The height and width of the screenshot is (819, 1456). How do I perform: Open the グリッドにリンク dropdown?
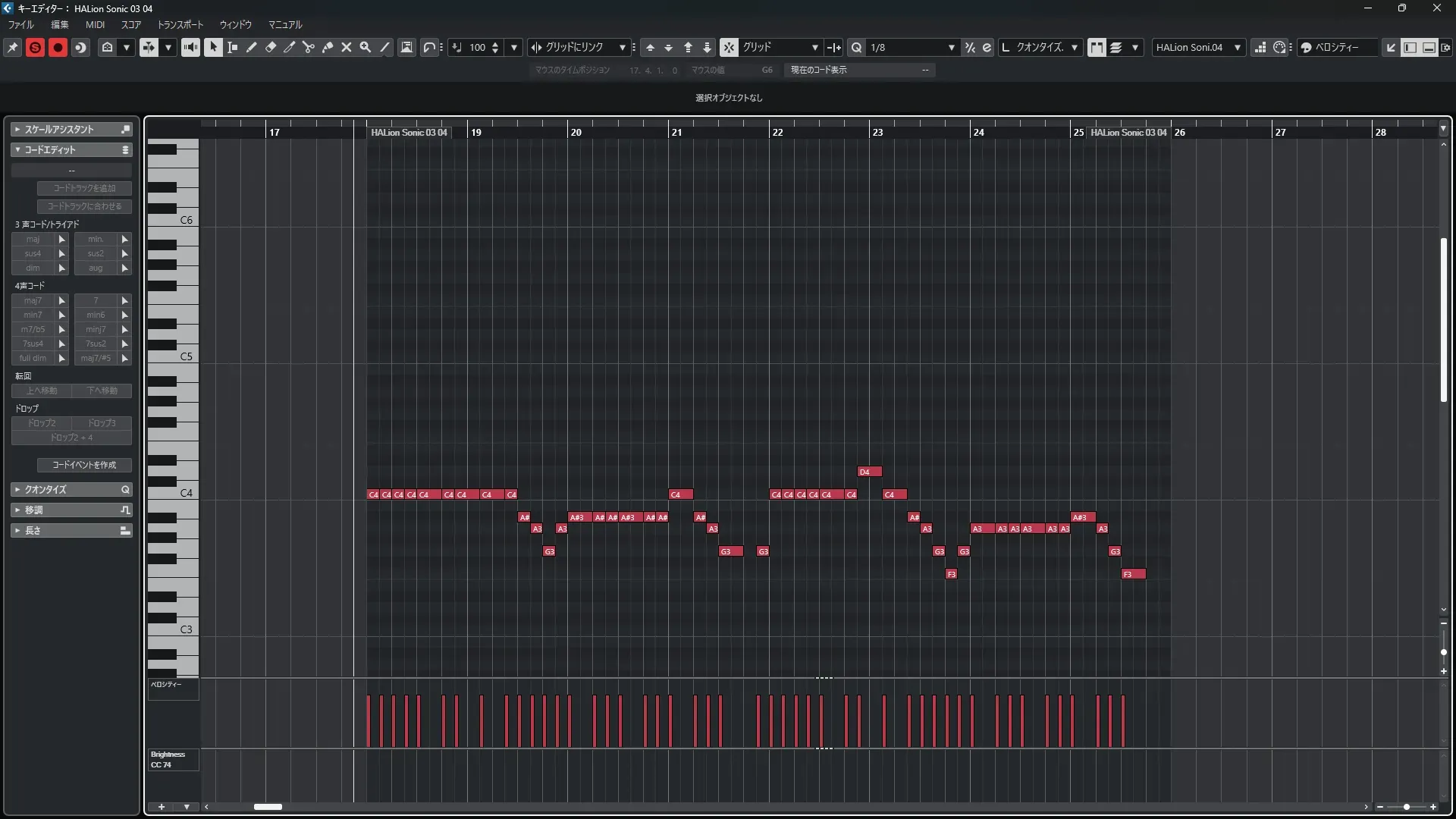622,47
